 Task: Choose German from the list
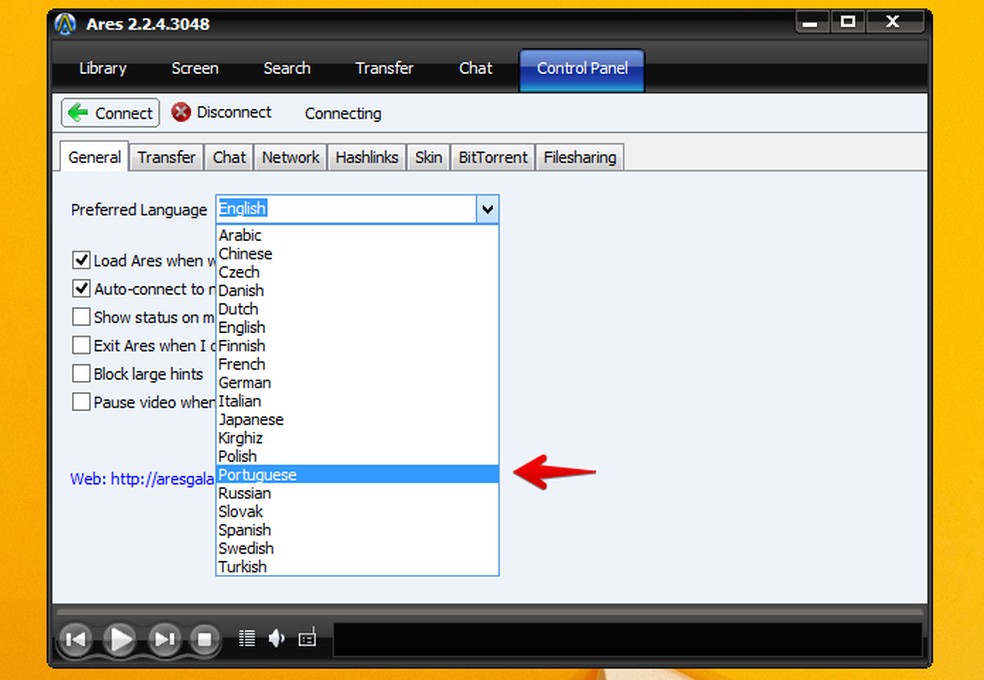(x=357, y=383)
